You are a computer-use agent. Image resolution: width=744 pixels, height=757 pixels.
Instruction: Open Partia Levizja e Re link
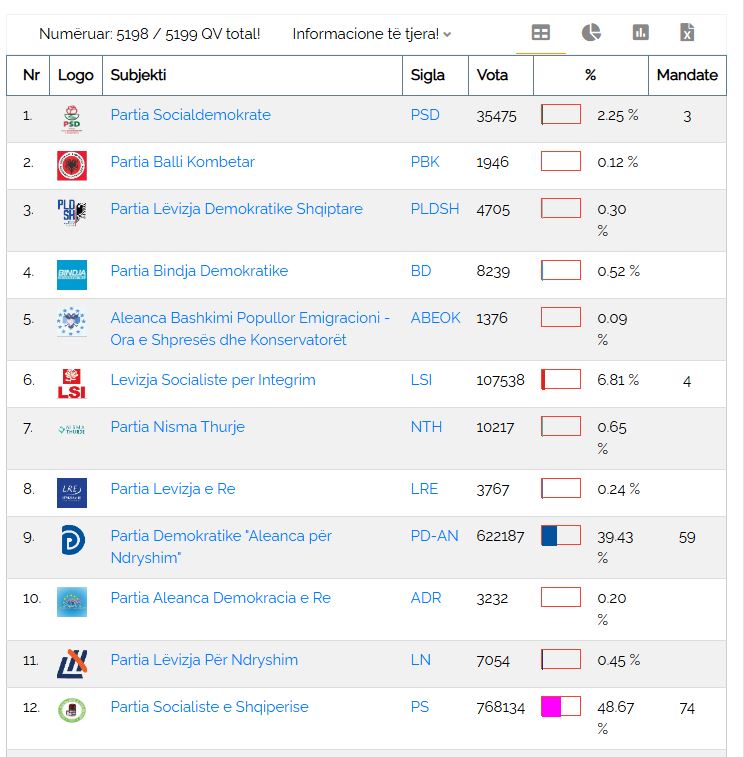173,489
